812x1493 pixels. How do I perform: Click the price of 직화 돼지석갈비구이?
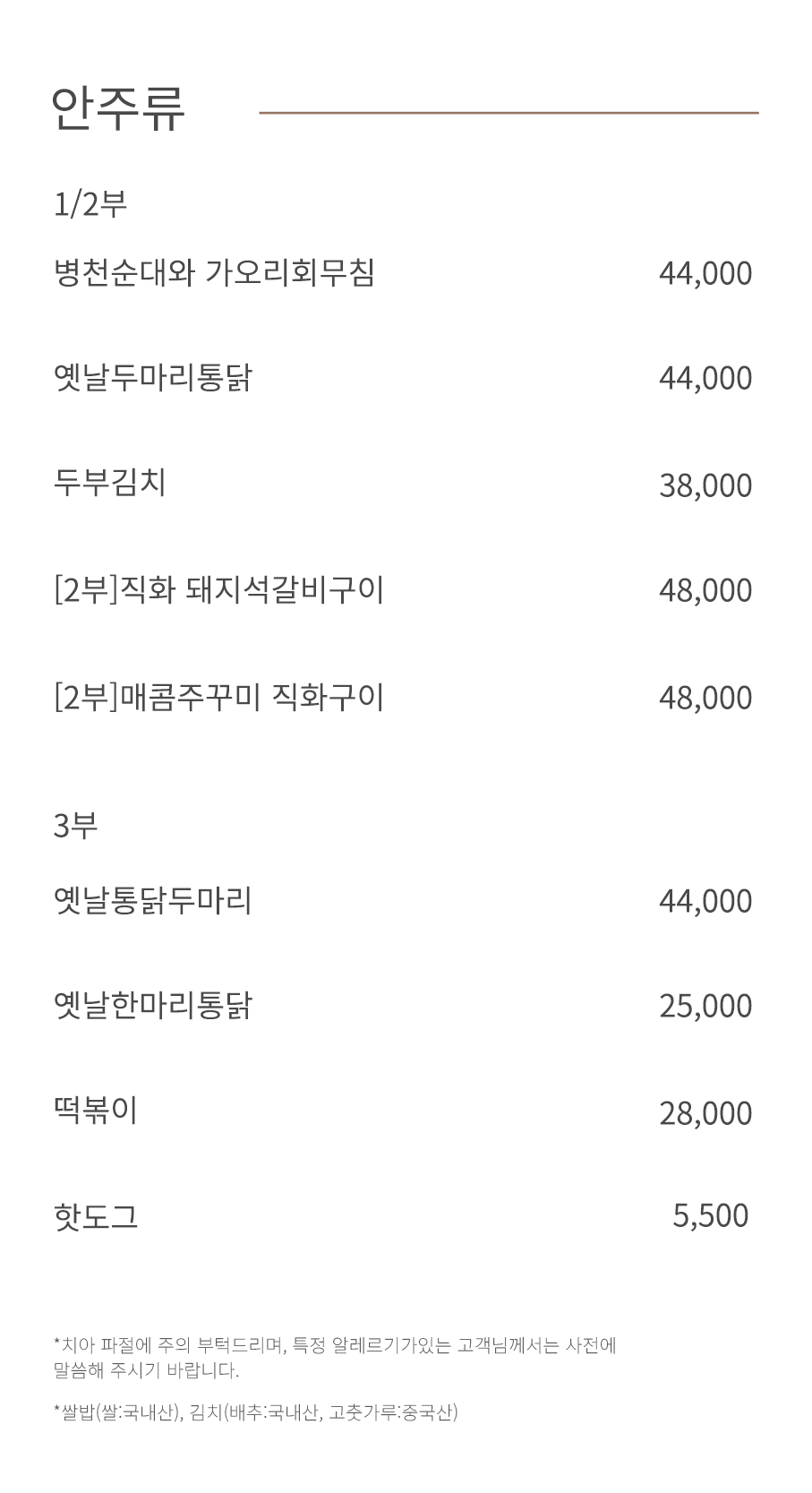pos(705,590)
